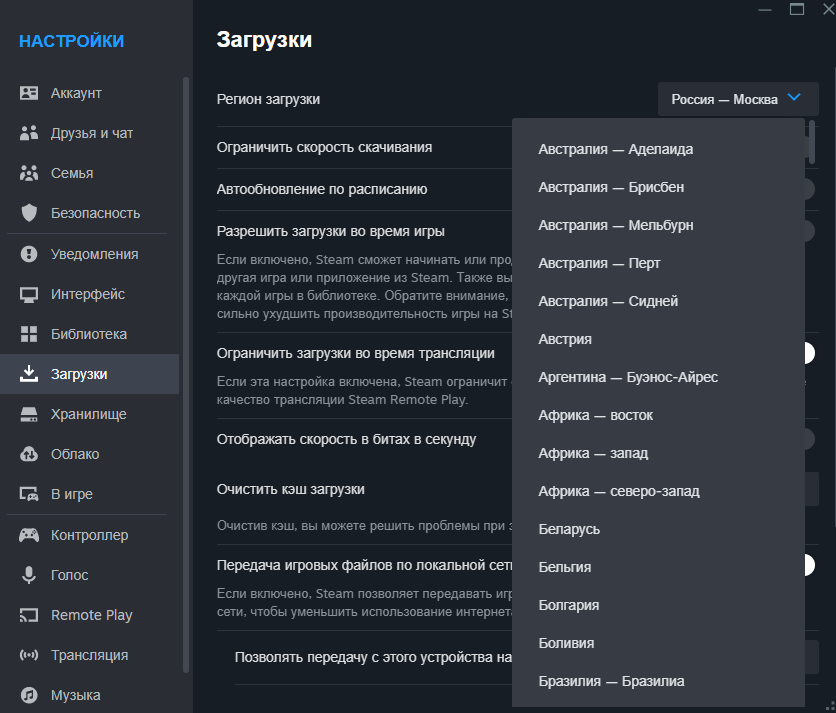Open the Уведомления alert icon
Screen dimensions: 836x713
click(x=29, y=254)
